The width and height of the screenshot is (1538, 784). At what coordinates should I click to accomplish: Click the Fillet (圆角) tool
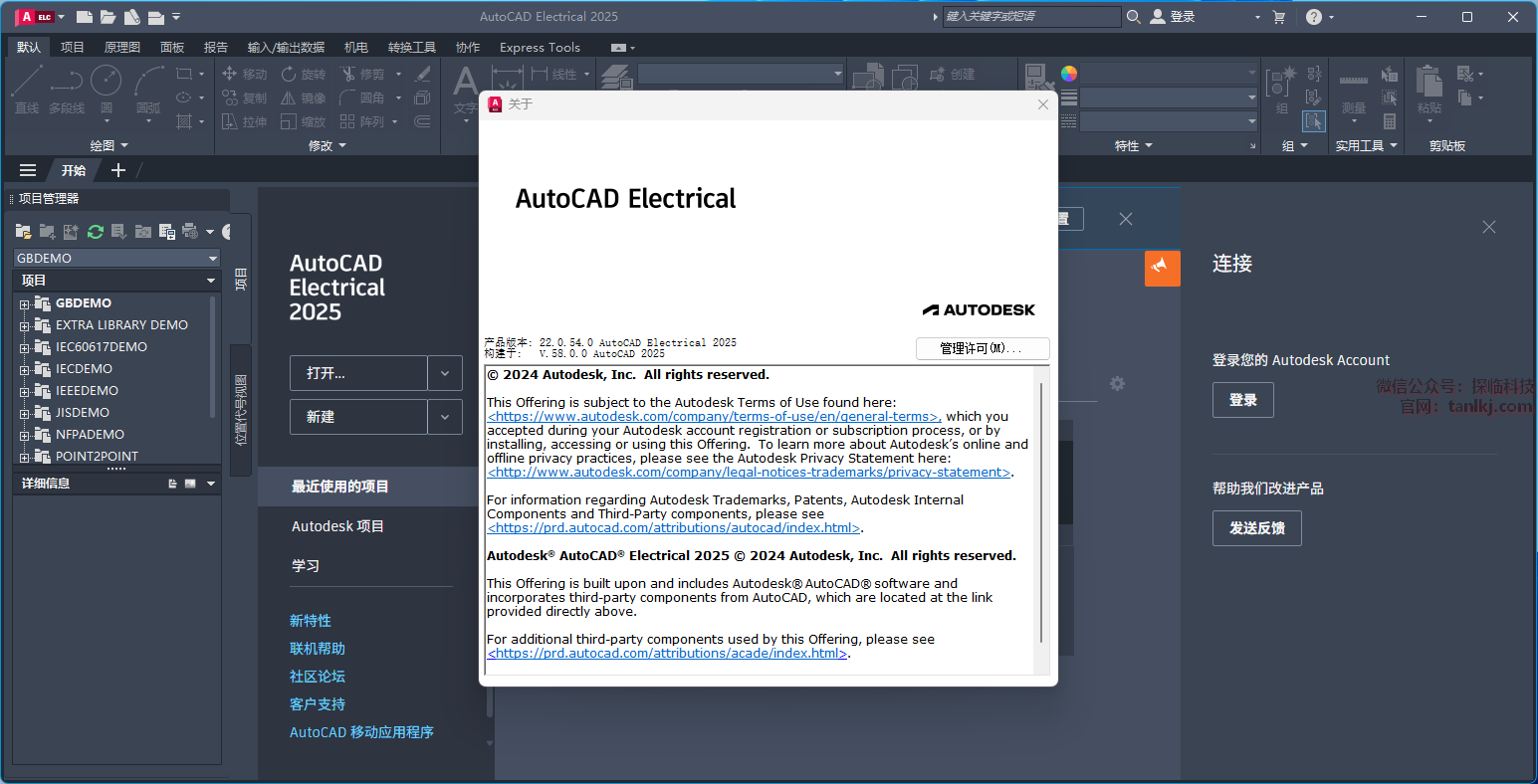(362, 98)
